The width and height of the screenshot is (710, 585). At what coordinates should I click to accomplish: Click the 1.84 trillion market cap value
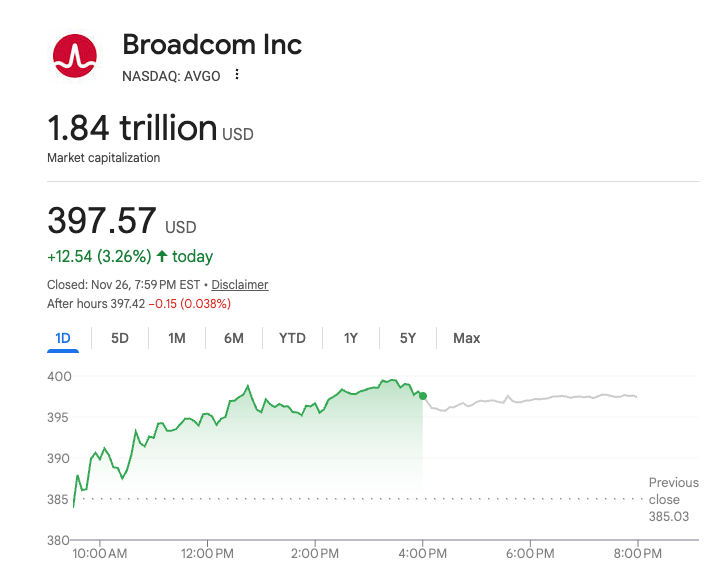point(132,128)
